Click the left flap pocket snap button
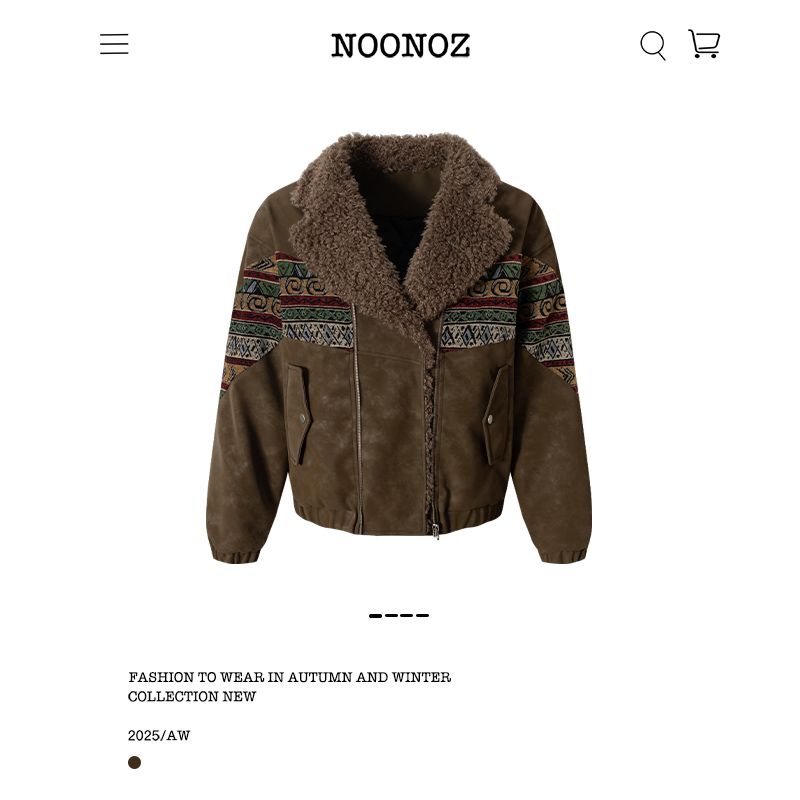The image size is (800, 800). click(x=303, y=418)
